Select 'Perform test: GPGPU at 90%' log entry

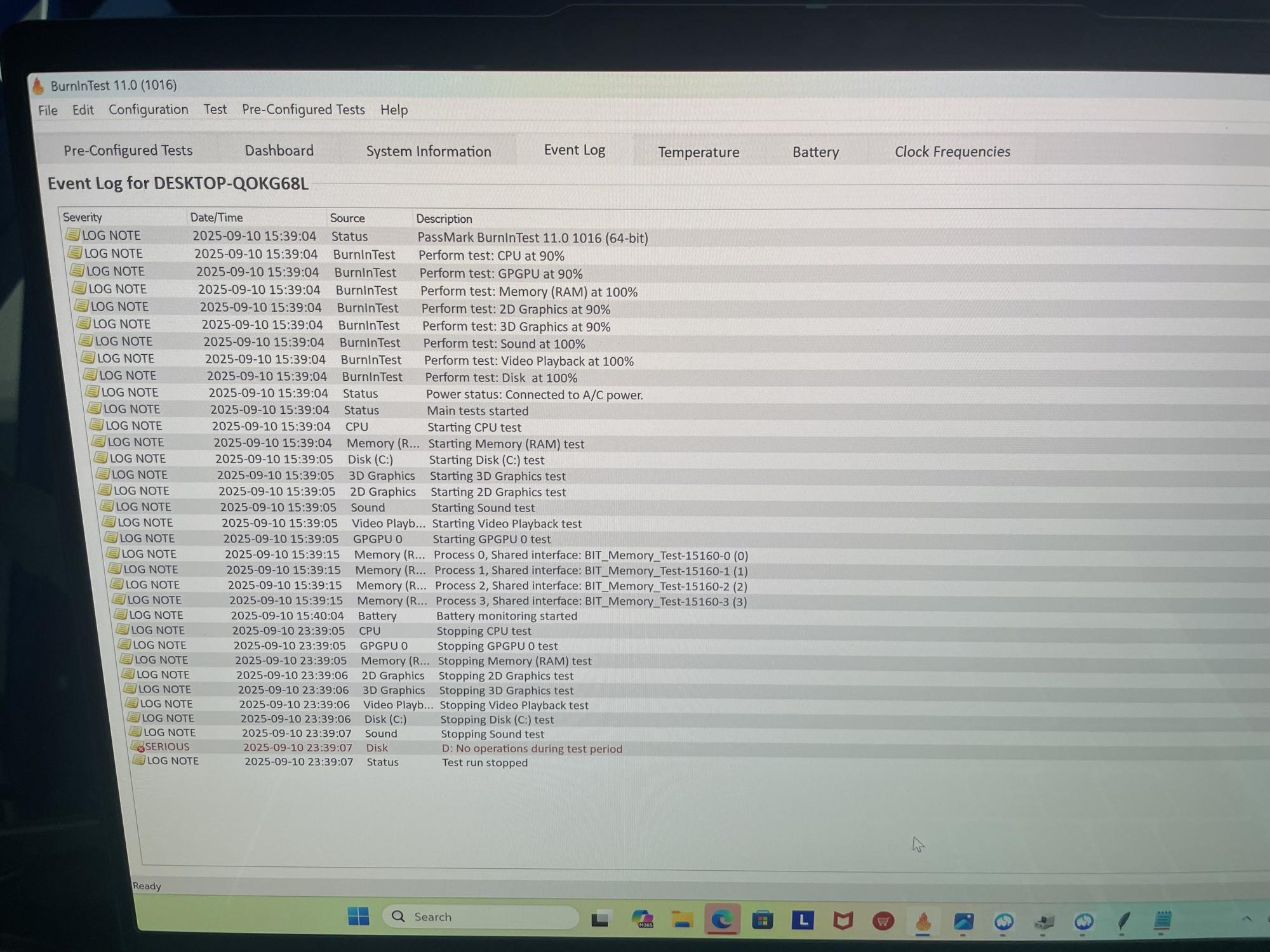501,274
